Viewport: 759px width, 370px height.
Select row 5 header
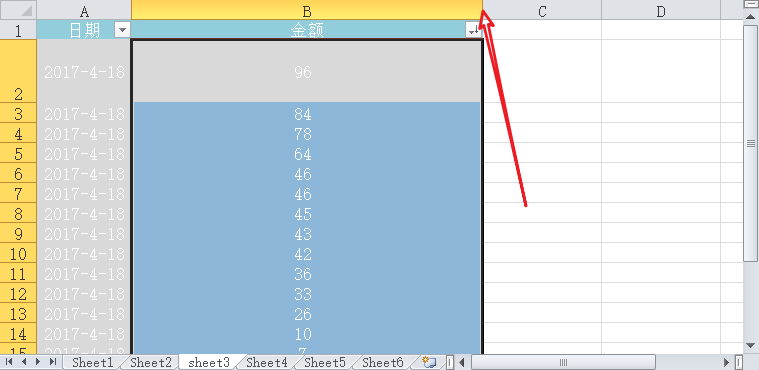(x=18, y=153)
